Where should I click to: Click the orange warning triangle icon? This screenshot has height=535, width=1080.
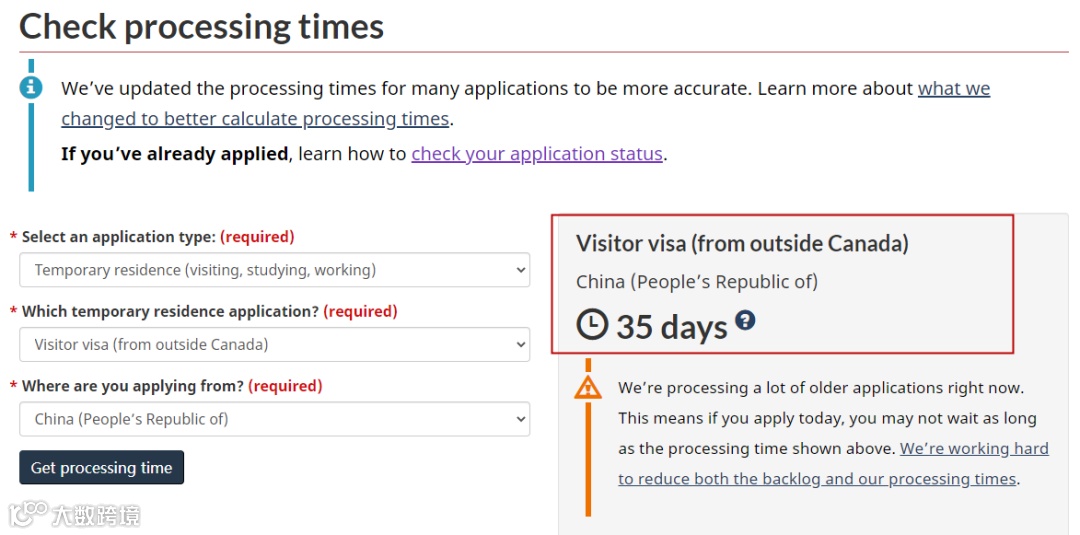[x=588, y=388]
